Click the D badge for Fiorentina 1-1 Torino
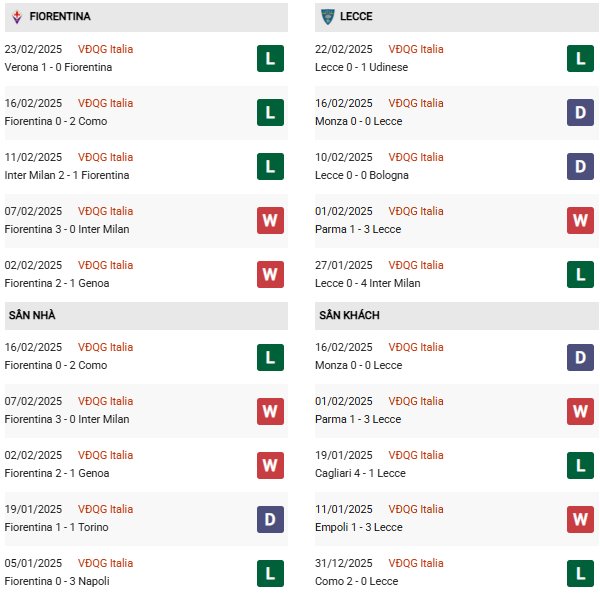The image size is (600, 593). [x=270, y=518]
